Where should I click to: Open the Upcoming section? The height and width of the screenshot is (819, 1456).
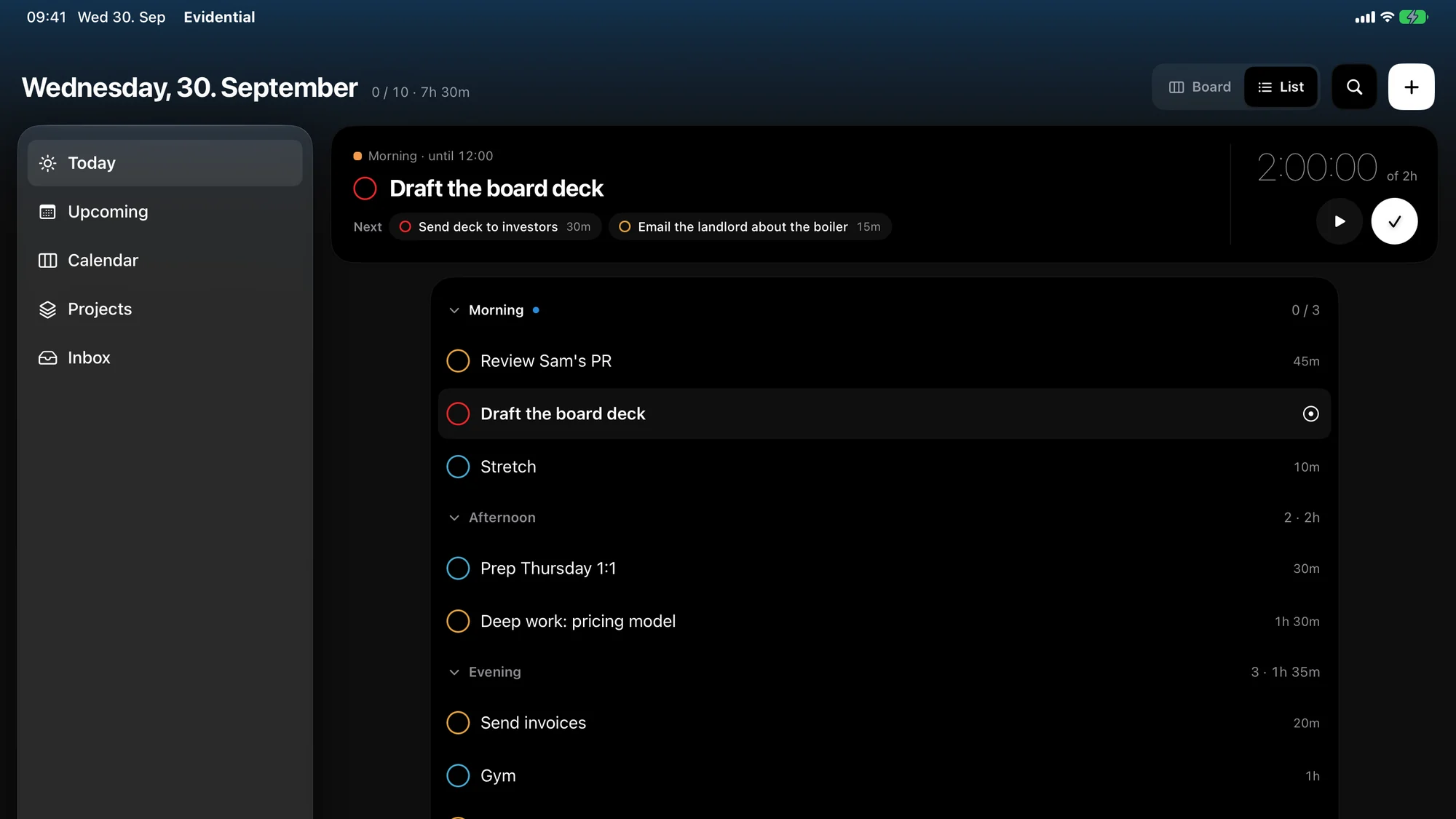(165, 212)
